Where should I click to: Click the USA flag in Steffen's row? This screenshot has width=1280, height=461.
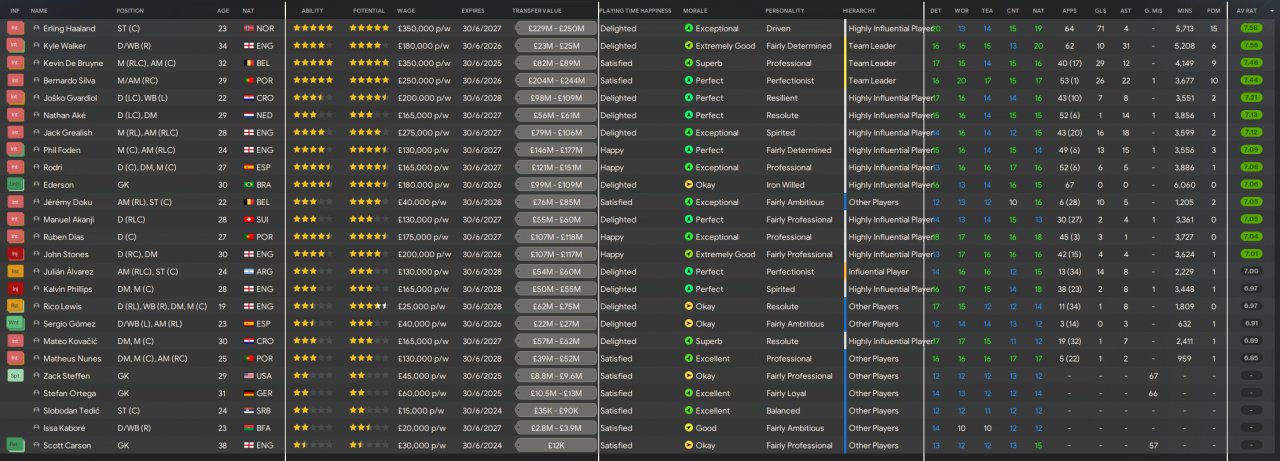(249, 376)
